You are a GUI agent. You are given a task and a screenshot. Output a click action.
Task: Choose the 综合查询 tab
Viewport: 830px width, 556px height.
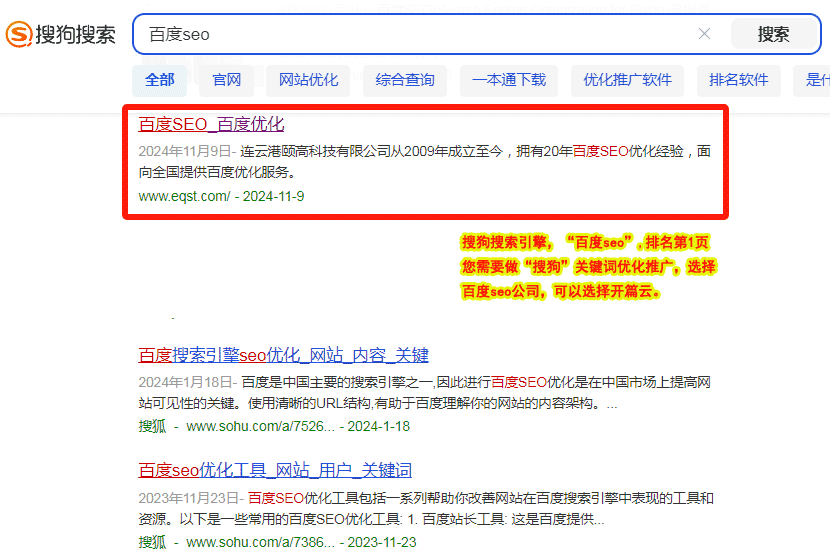tap(405, 80)
